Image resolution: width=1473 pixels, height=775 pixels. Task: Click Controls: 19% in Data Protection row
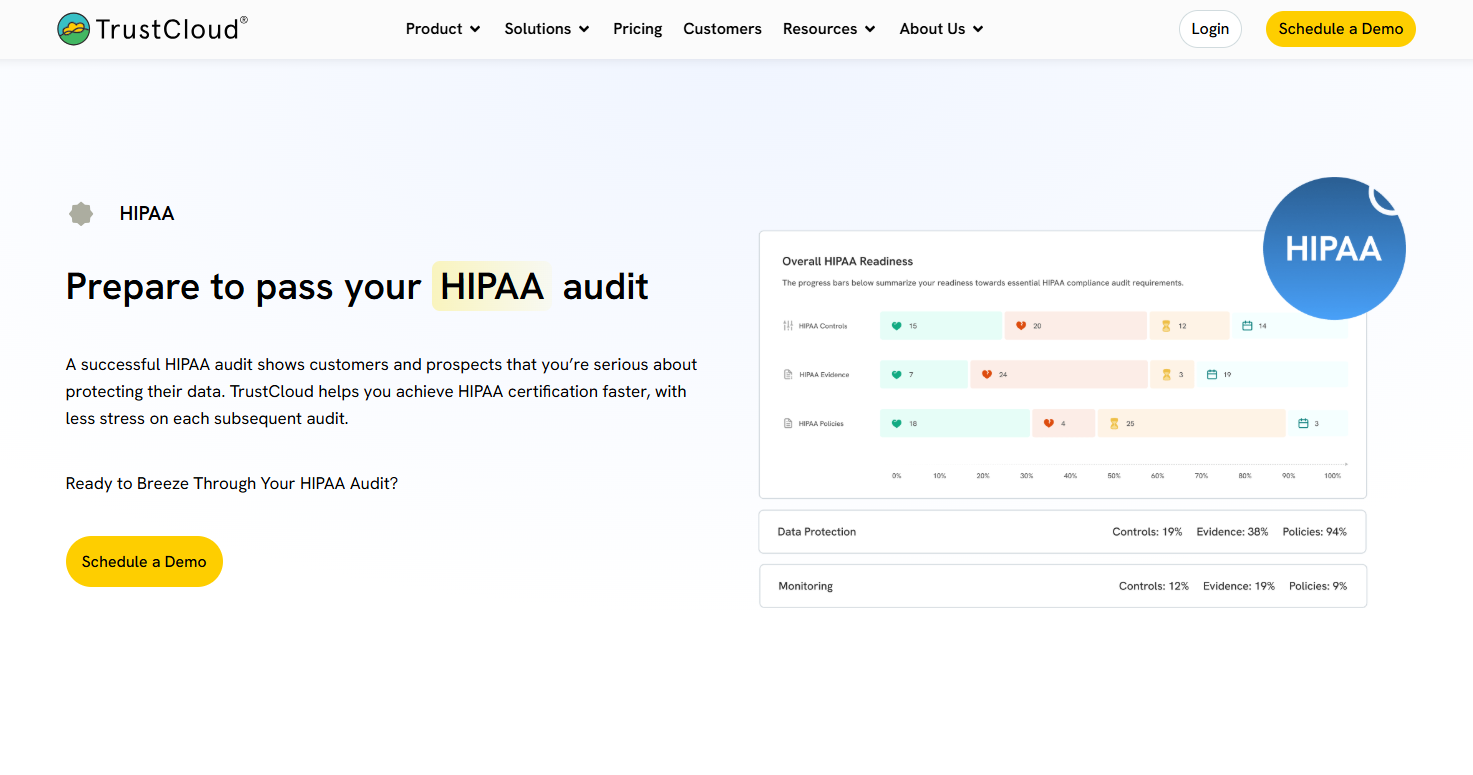[1147, 532]
